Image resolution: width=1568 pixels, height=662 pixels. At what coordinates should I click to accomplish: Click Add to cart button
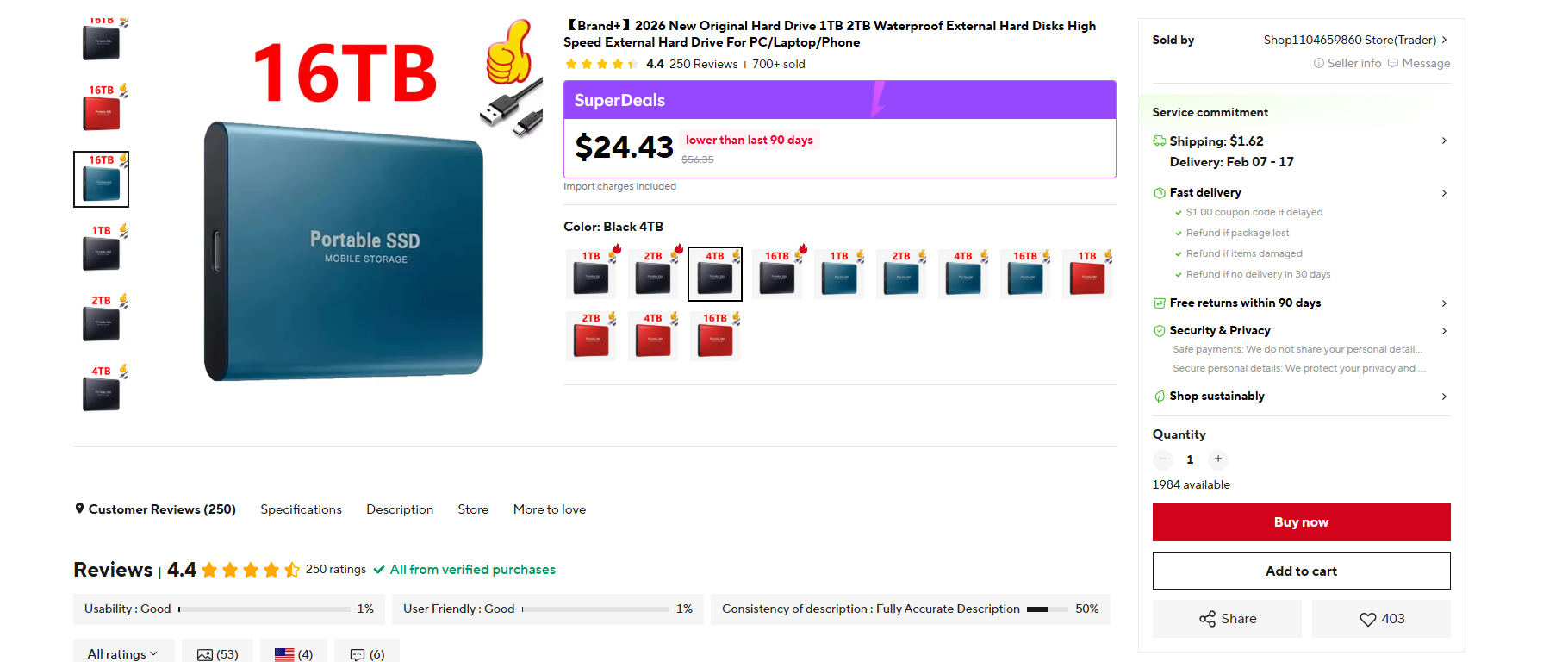point(1301,571)
